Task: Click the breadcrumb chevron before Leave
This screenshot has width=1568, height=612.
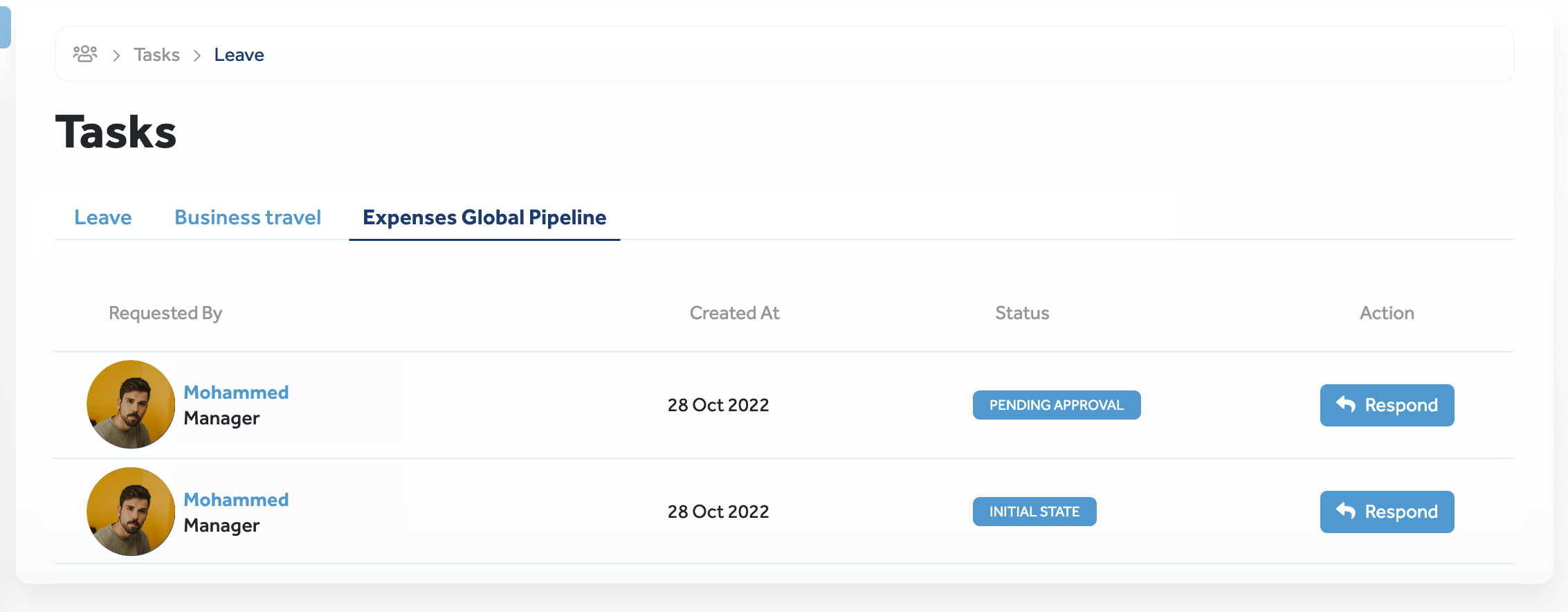Action: [197, 55]
